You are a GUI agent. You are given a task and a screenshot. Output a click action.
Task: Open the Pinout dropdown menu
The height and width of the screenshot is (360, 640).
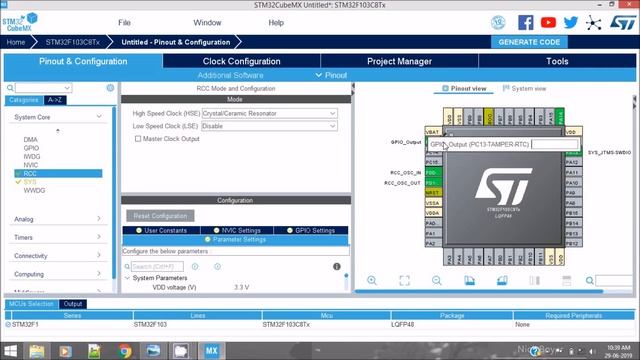[331, 75]
